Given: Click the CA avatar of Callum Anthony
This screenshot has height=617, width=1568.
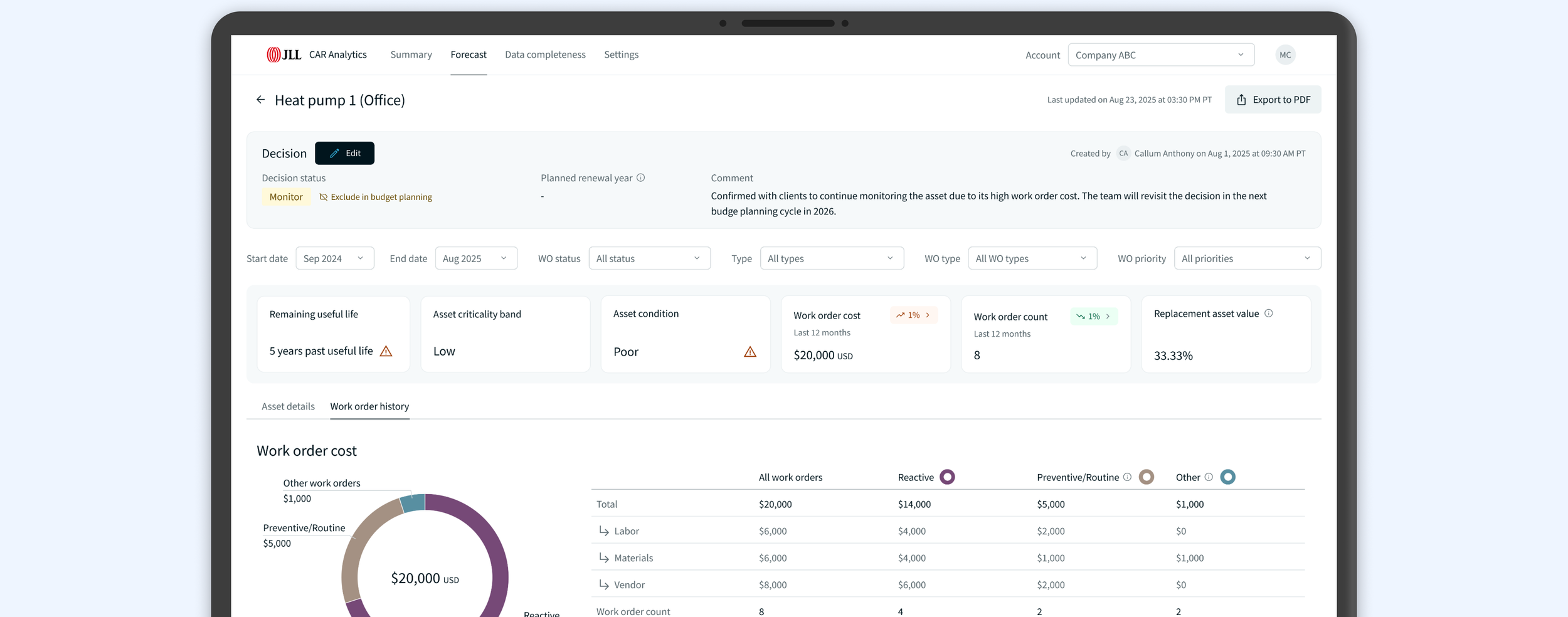Looking at the screenshot, I should [1123, 153].
